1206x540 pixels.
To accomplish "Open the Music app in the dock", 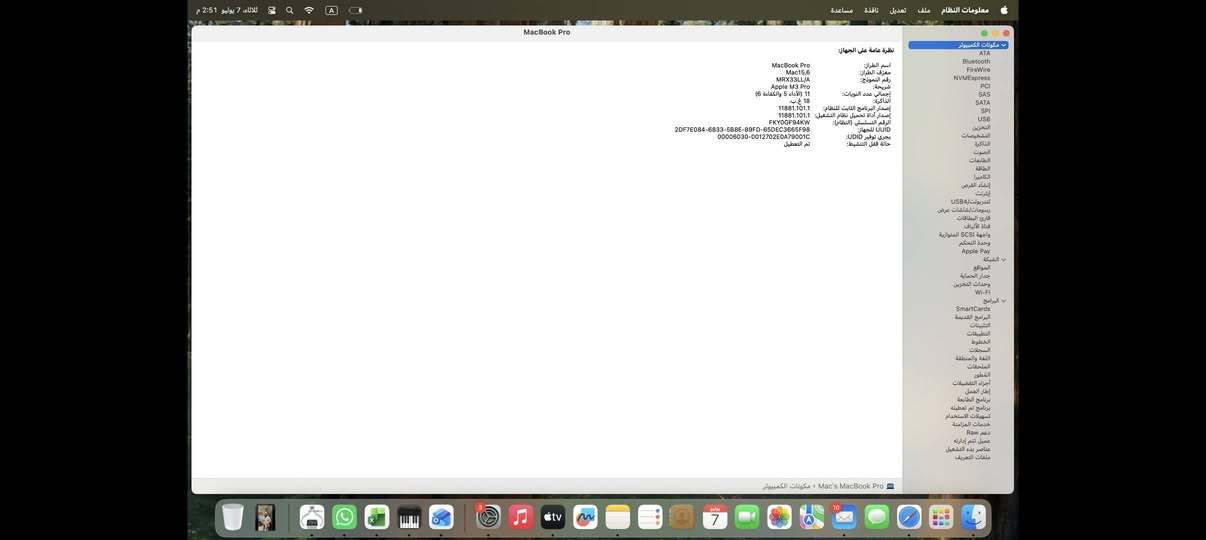I will coord(520,517).
